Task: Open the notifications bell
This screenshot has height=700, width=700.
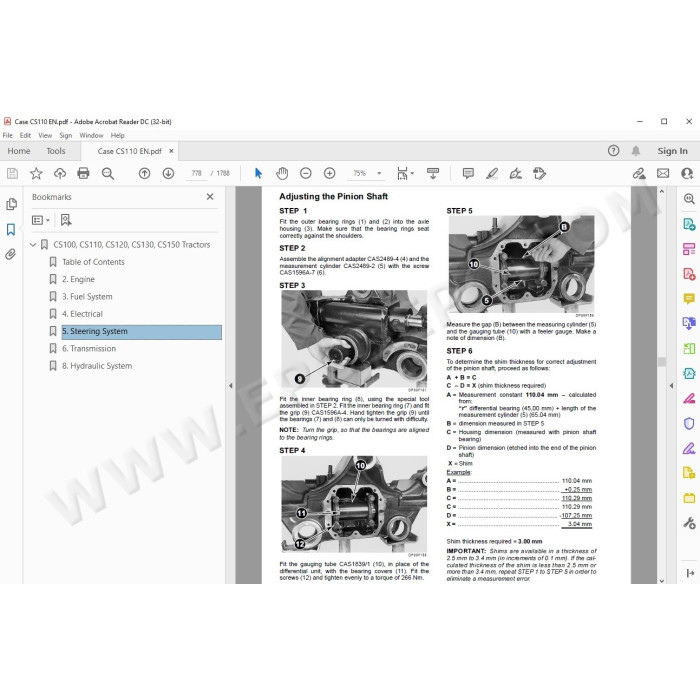Action: [x=636, y=151]
